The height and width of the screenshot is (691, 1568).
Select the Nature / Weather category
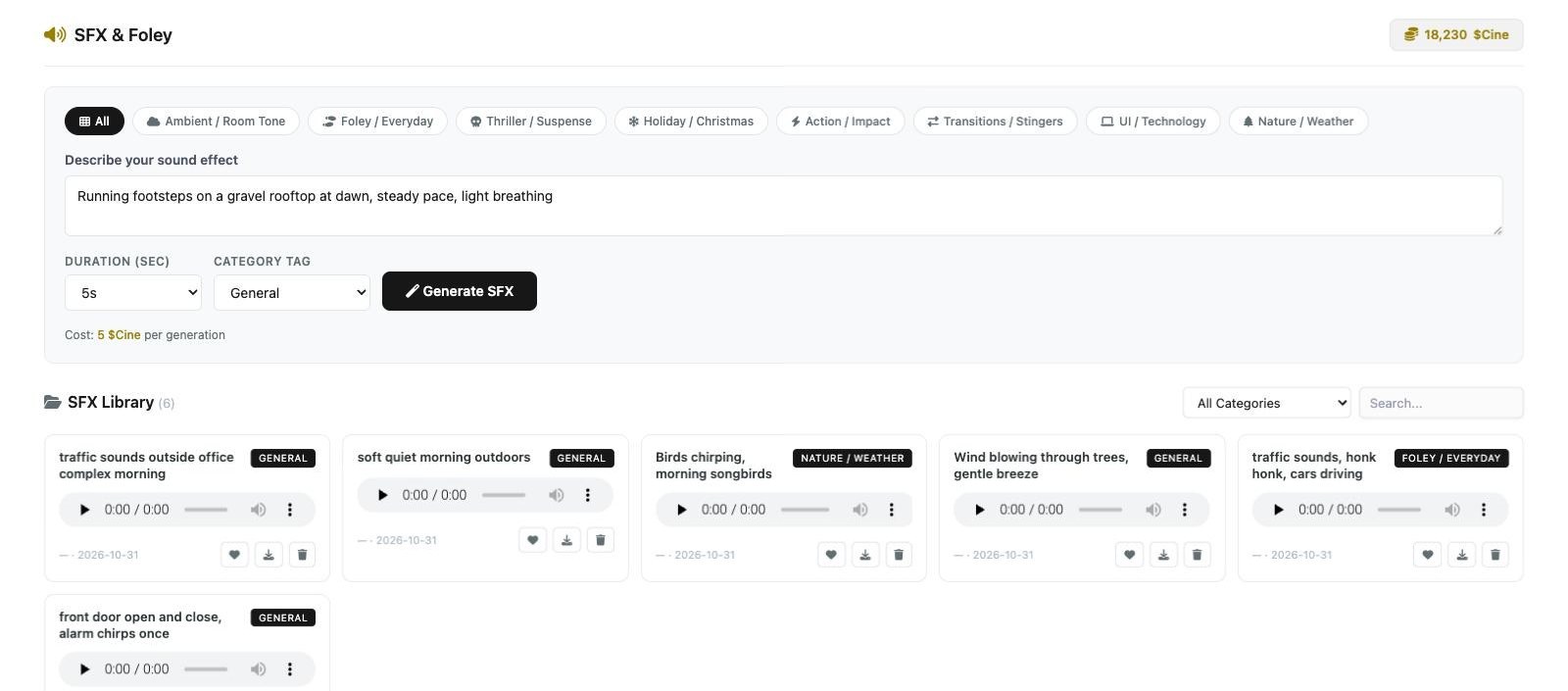coord(1298,122)
